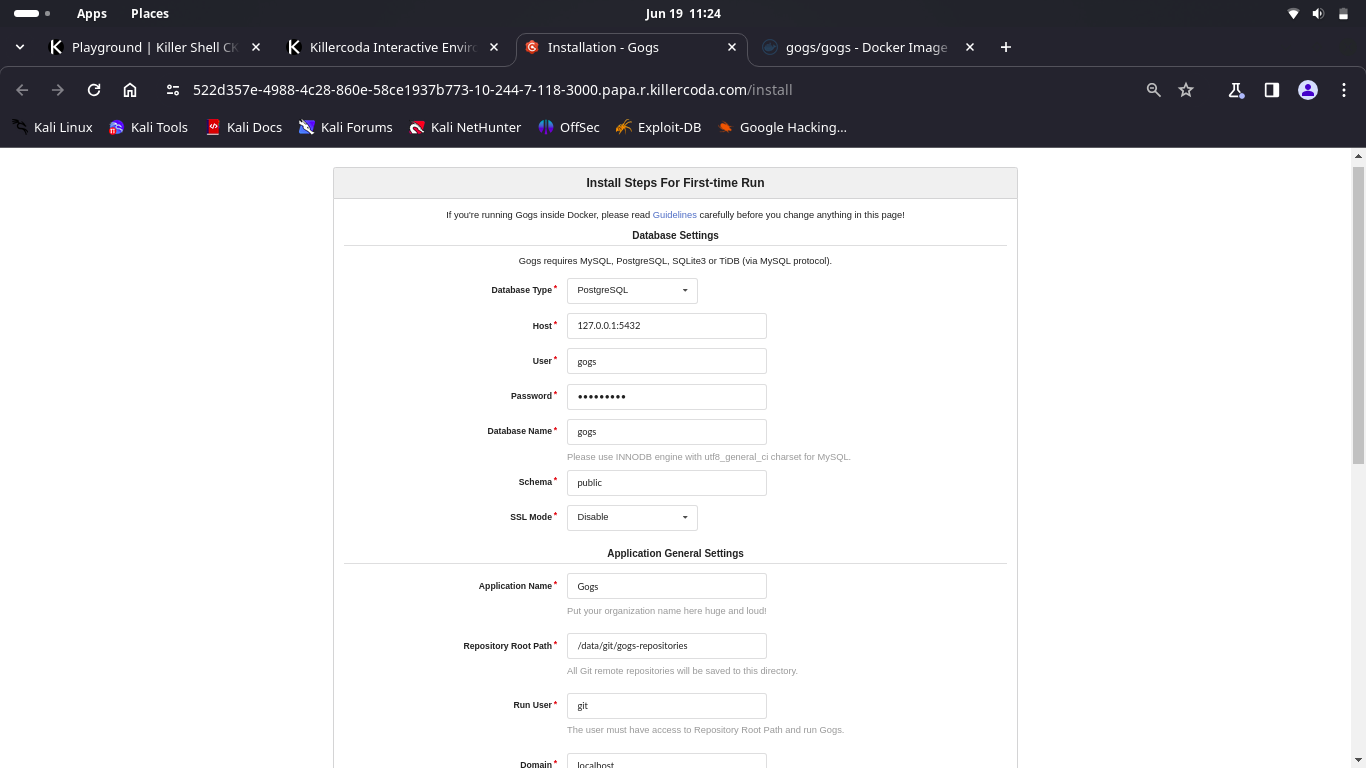The width and height of the screenshot is (1366, 768).
Task: Follow the Guidelines link
Action: pyautogui.click(x=674, y=215)
